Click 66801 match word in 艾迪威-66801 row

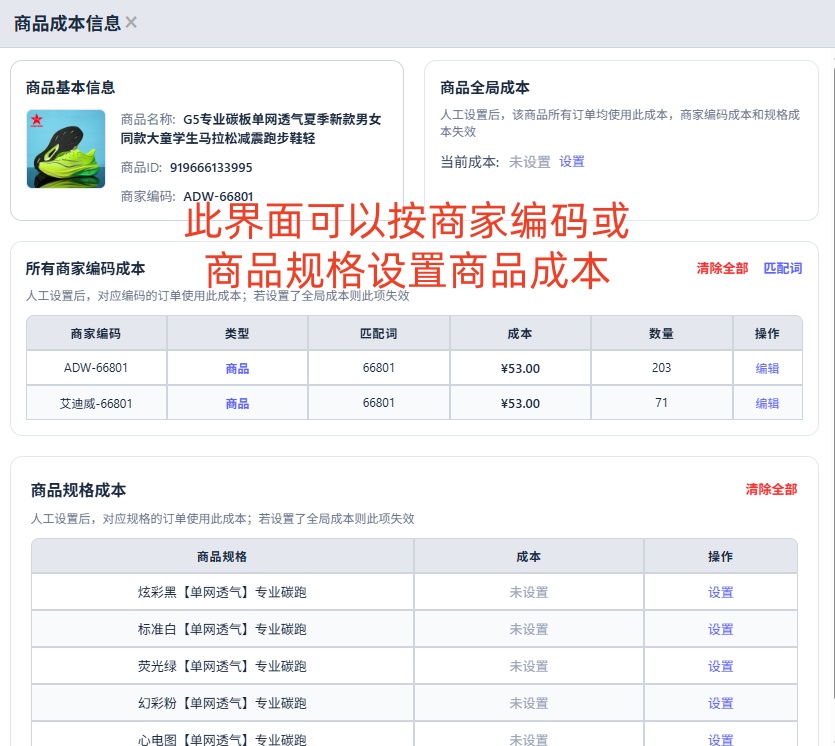[379, 403]
